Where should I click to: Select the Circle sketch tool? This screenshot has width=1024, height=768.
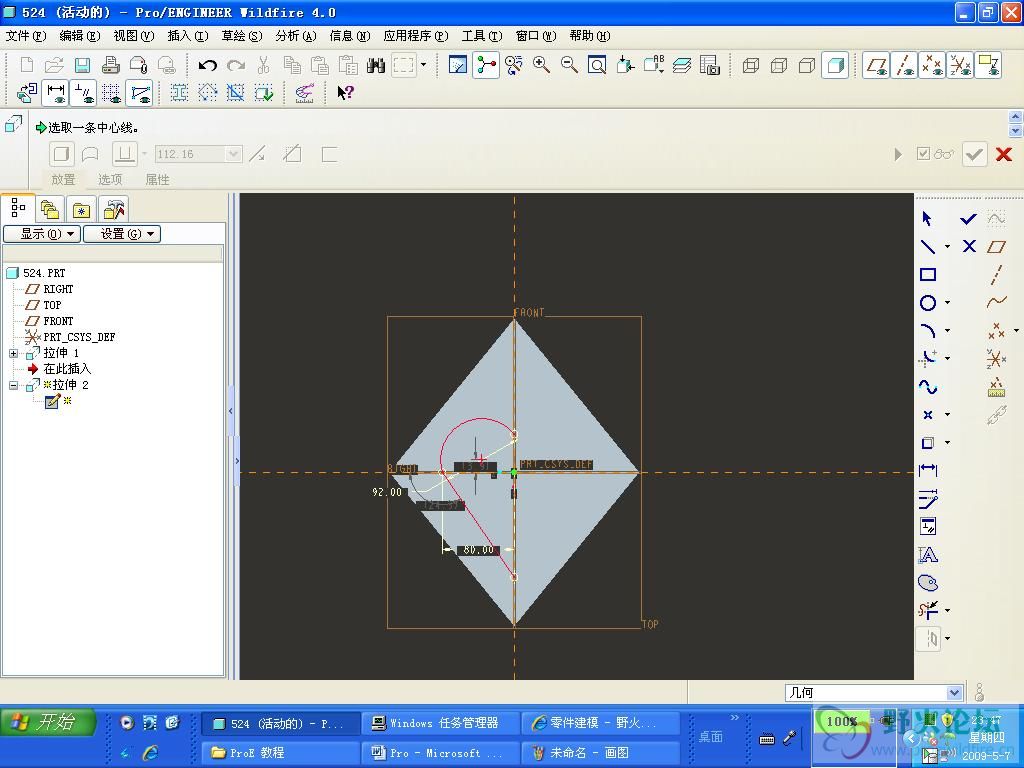(927, 302)
